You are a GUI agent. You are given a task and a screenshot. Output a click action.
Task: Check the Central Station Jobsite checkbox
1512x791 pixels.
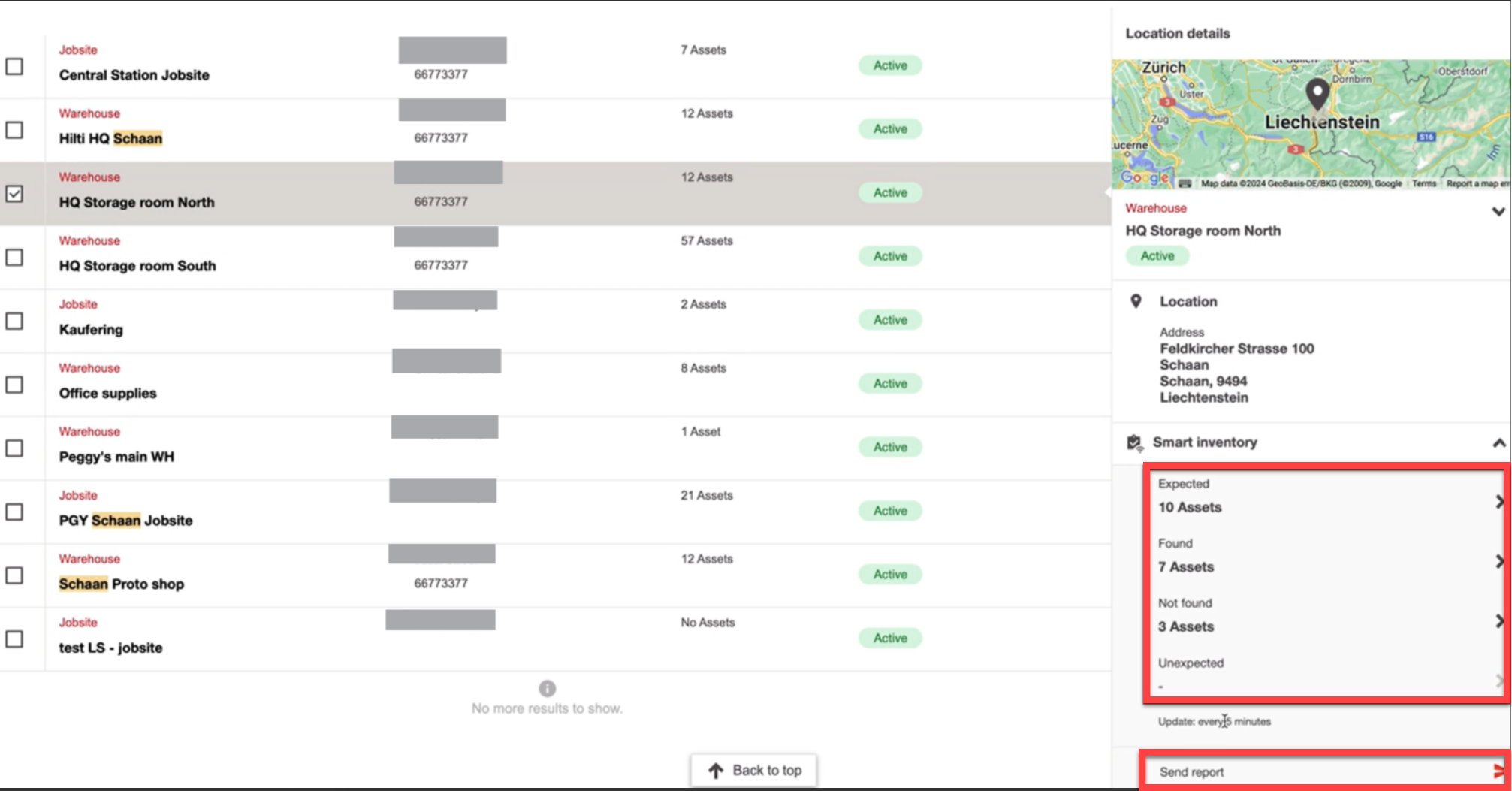coord(14,66)
